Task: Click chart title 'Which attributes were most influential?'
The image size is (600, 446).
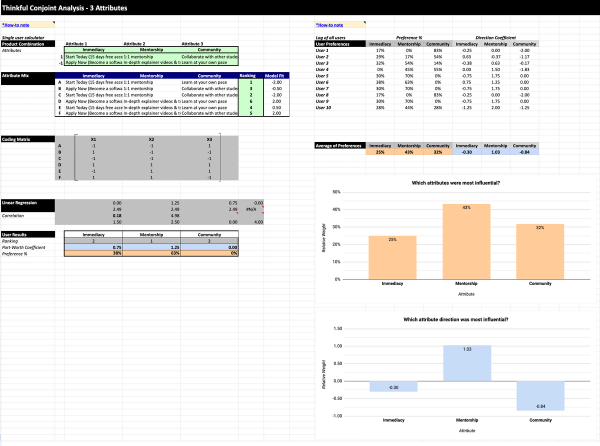Action: 456,183
